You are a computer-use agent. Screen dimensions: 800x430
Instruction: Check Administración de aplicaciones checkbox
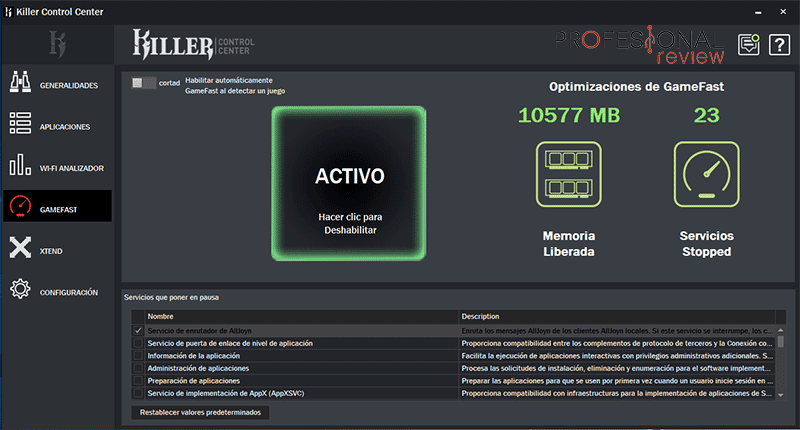coord(138,368)
